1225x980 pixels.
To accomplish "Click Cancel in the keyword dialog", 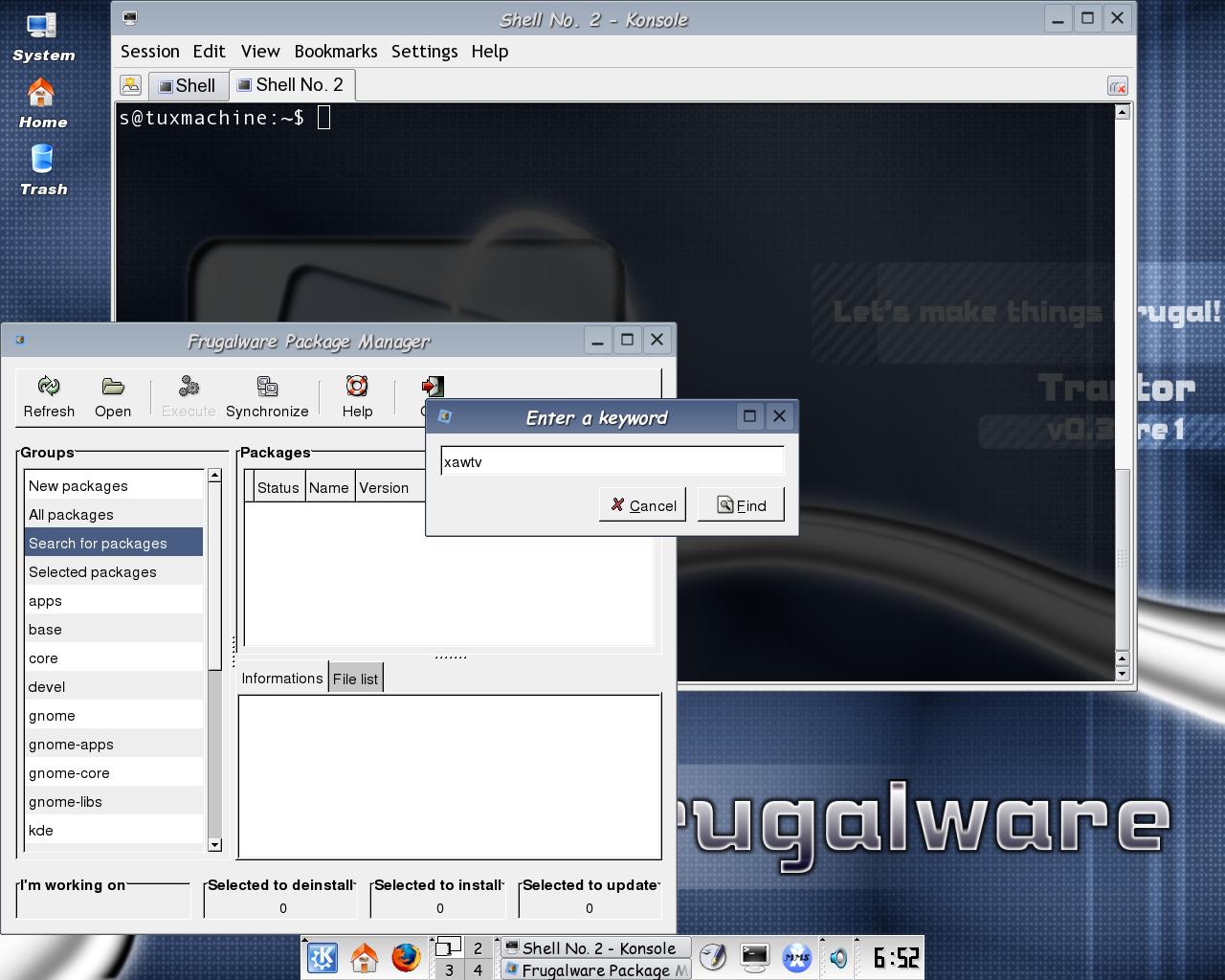I will (642, 505).
